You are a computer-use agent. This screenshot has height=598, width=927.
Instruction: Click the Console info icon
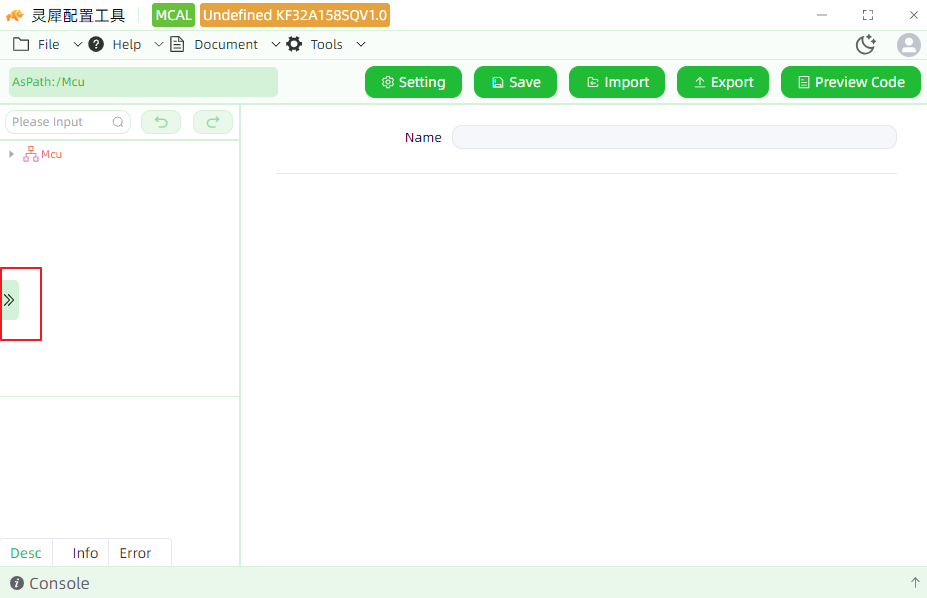tap(17, 583)
